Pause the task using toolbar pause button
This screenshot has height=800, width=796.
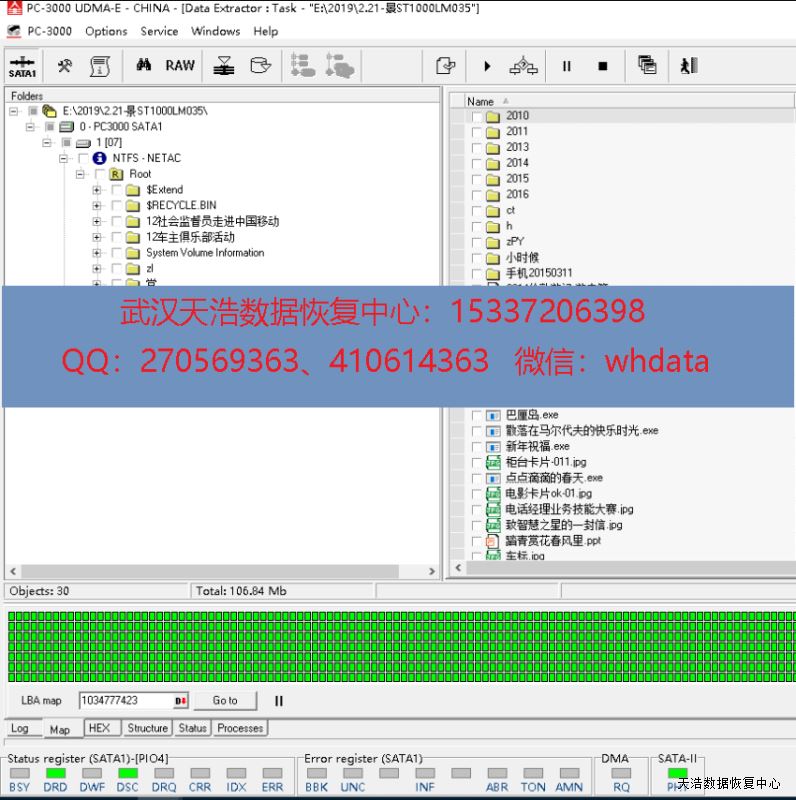567,66
